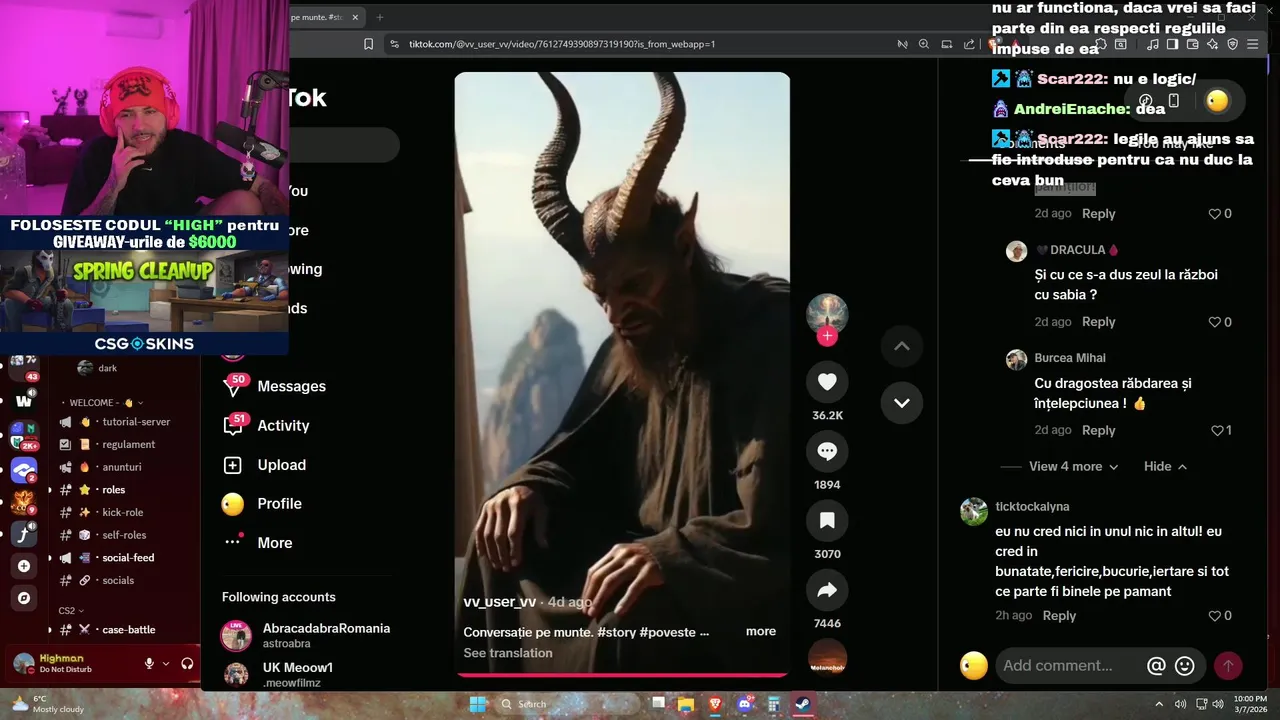Select Discord self-roles channel
The image size is (1280, 720).
[125, 535]
